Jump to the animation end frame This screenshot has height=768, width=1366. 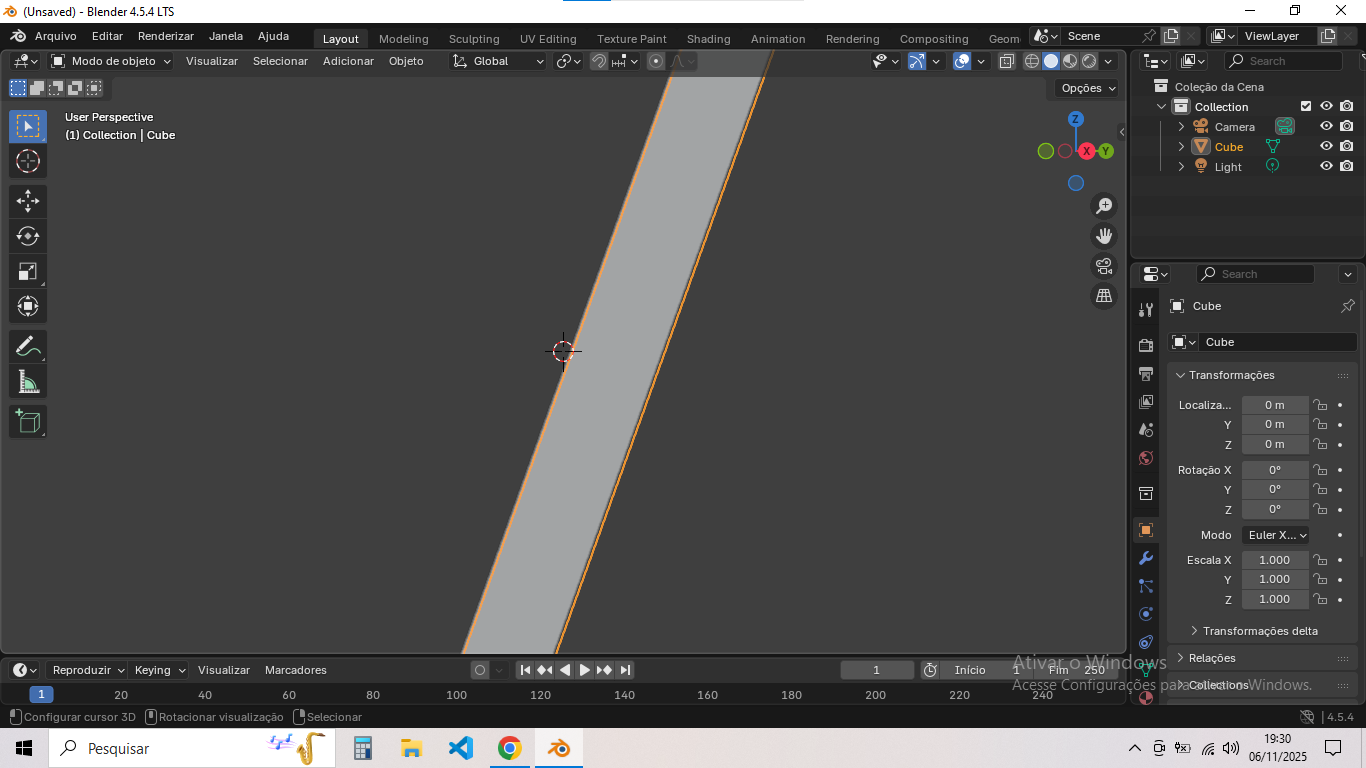coord(625,670)
